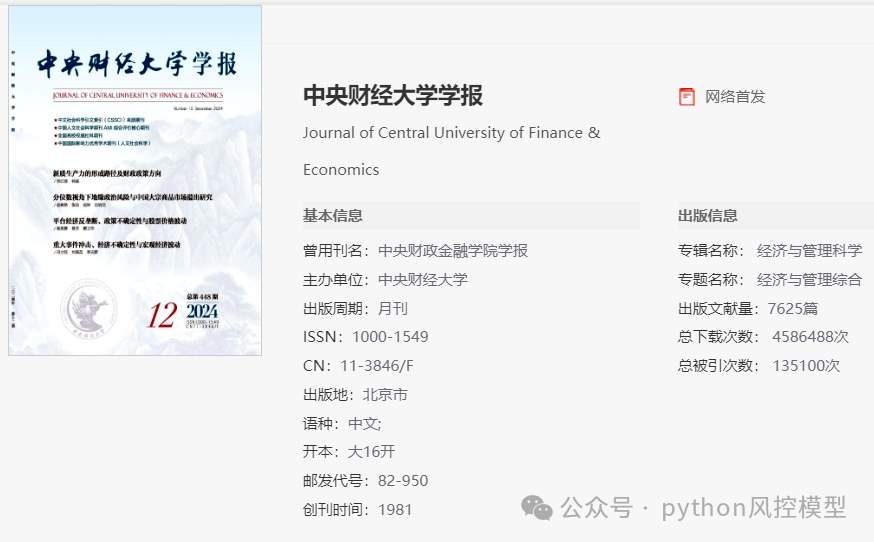Click the red 网络首发 icon
This screenshot has width=874, height=542.
click(687, 97)
